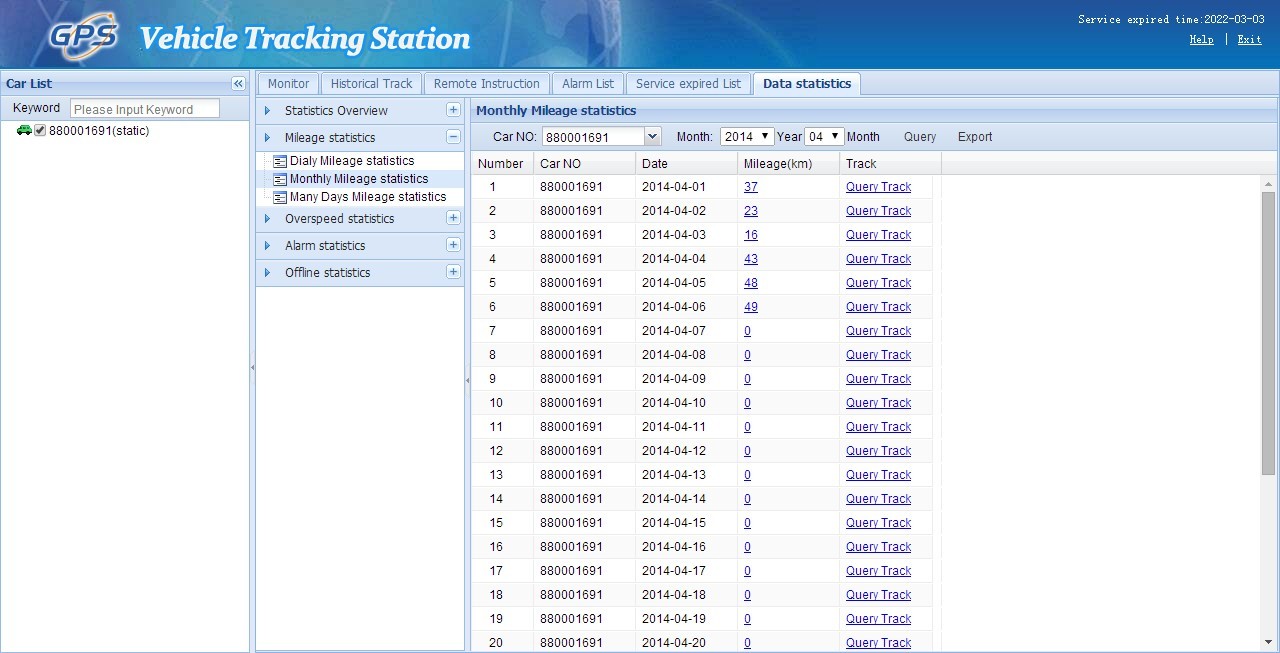Open the Help link
The height and width of the screenshot is (653, 1280).
pyautogui.click(x=1201, y=40)
